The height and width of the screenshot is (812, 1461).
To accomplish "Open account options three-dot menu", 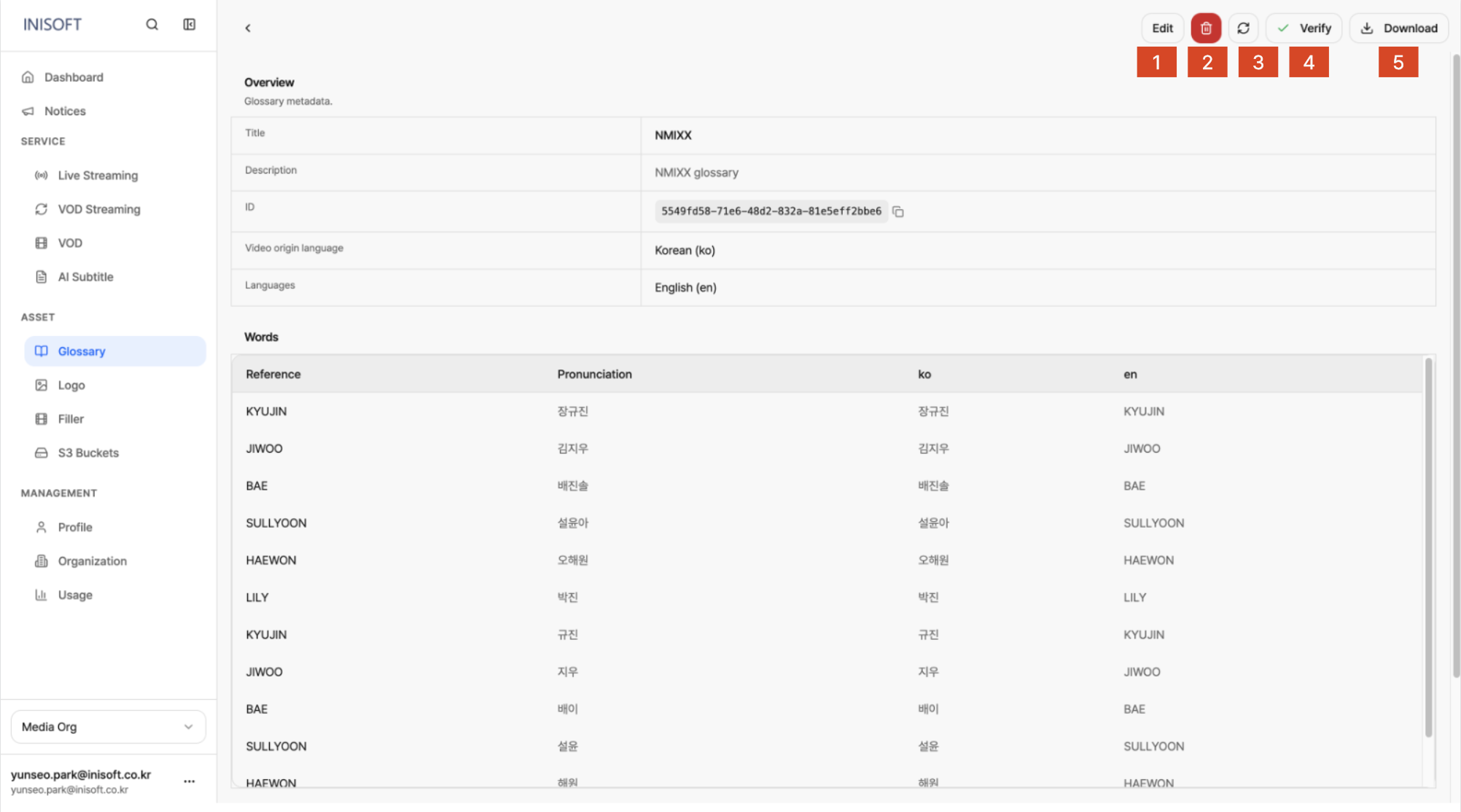I will point(190,781).
